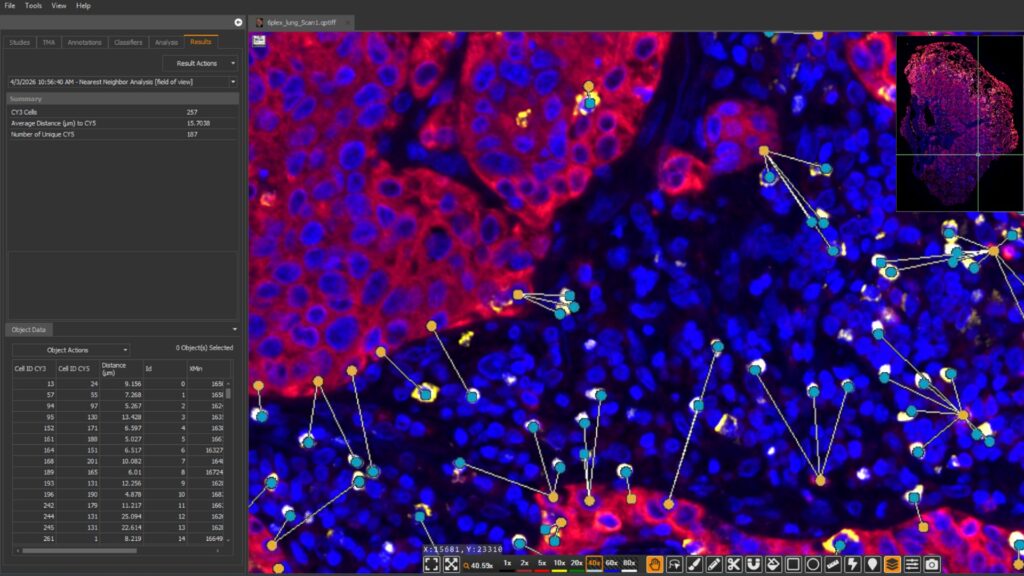Click the camera Snapshot icon
Viewport: 1024px width, 576px height.
tap(931, 564)
